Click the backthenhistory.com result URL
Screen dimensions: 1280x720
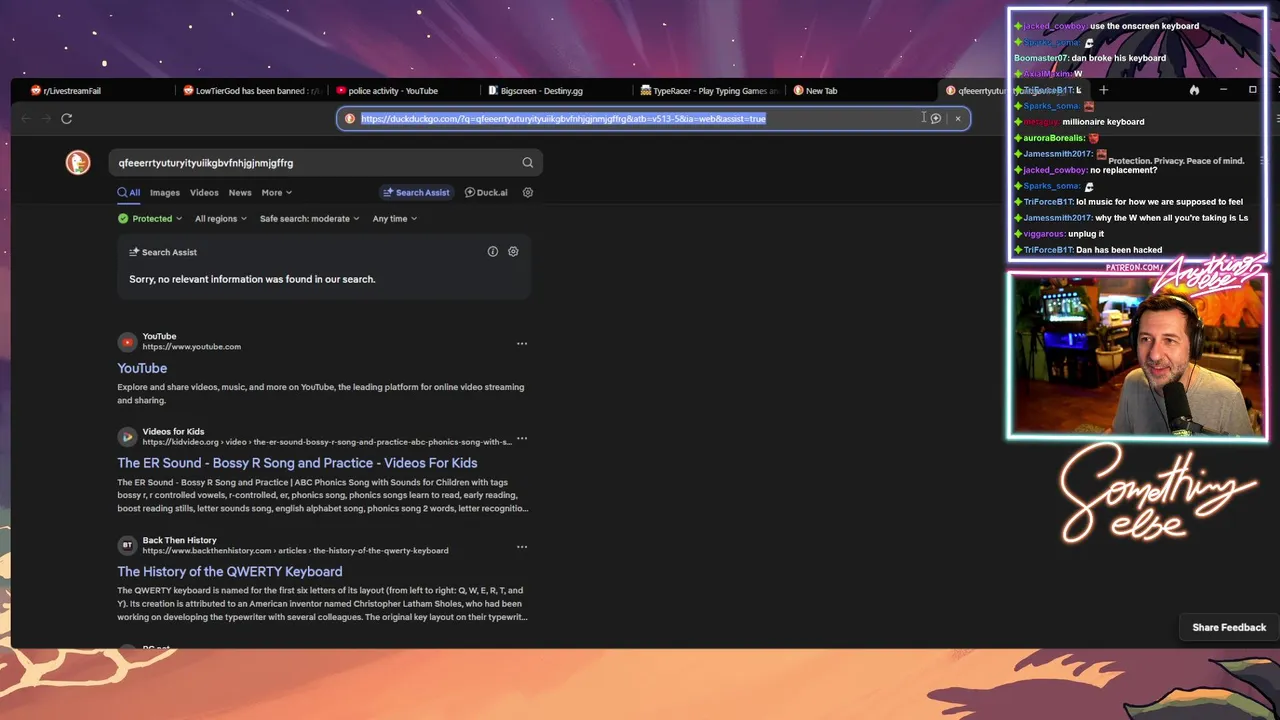click(x=295, y=551)
